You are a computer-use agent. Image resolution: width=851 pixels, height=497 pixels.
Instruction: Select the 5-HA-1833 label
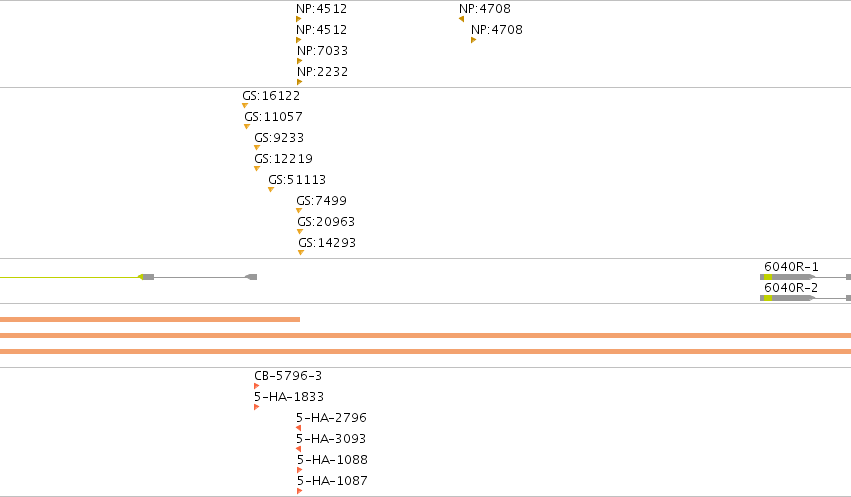pos(289,397)
